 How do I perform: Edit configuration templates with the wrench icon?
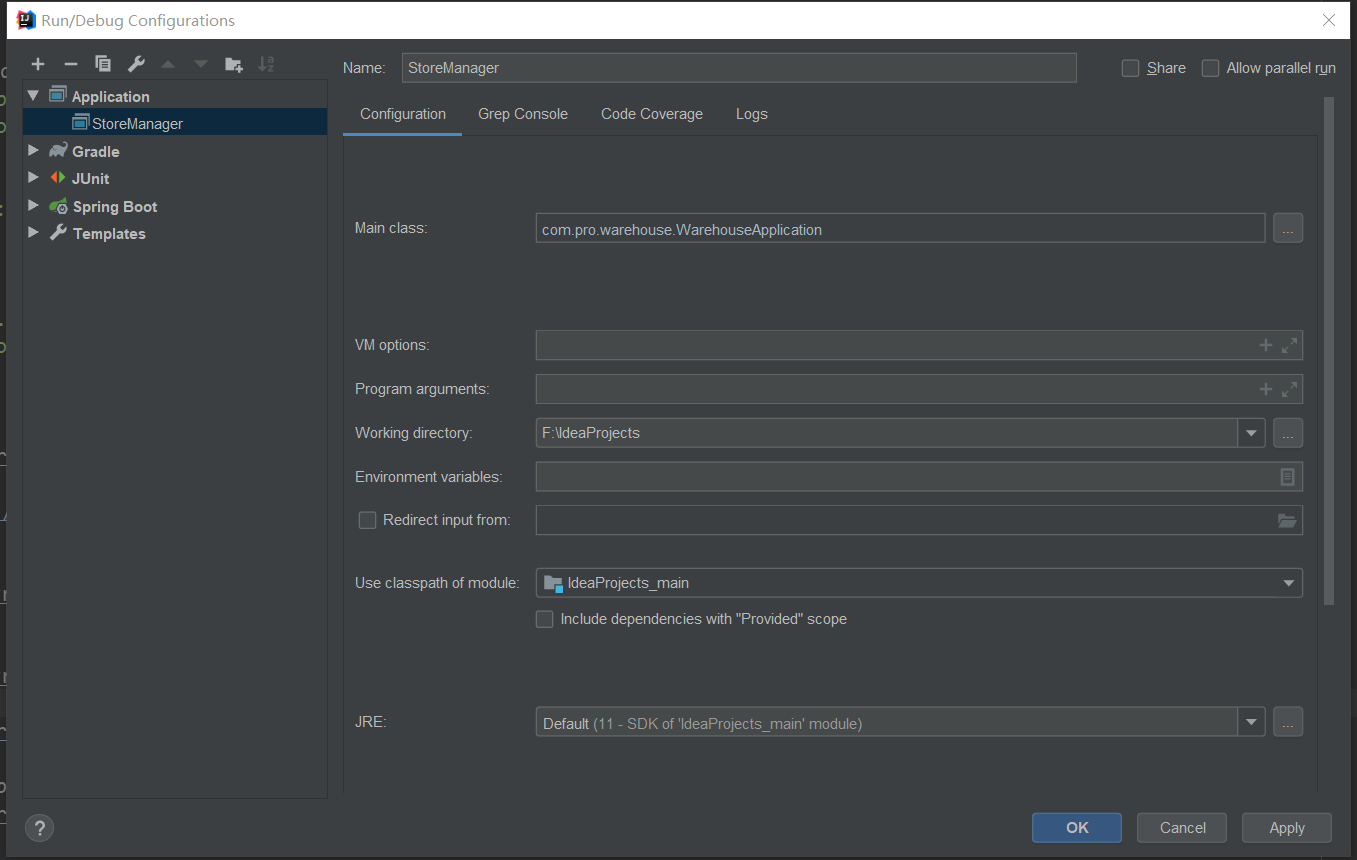tap(135, 63)
